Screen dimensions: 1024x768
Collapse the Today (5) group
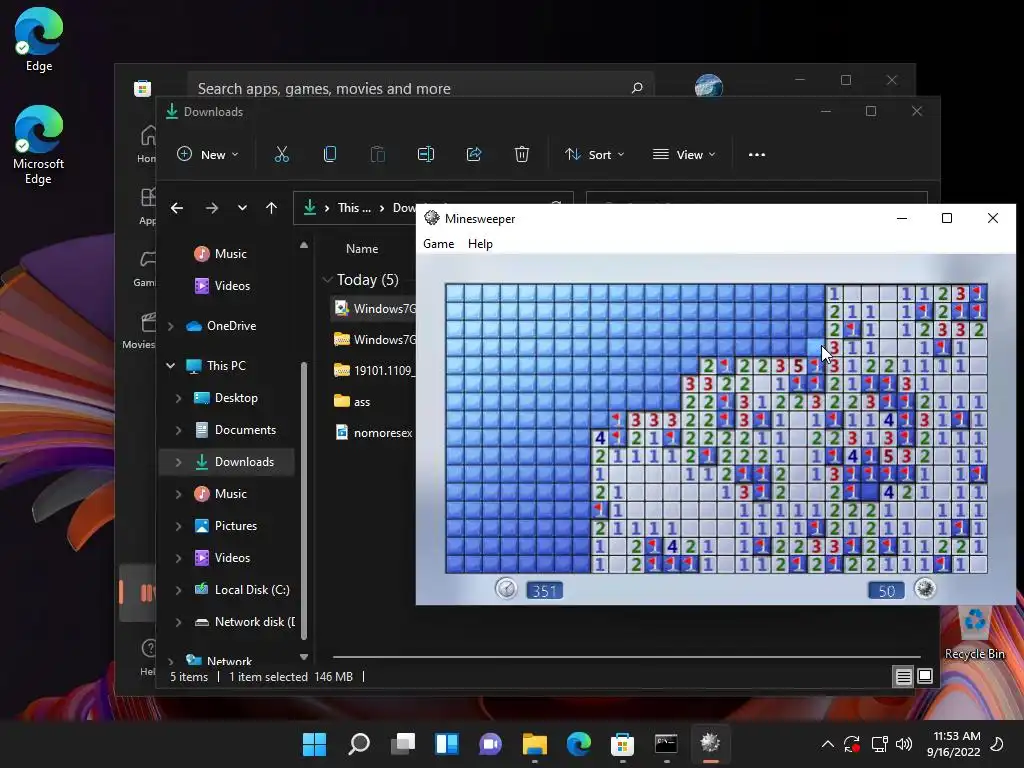pyautogui.click(x=327, y=280)
